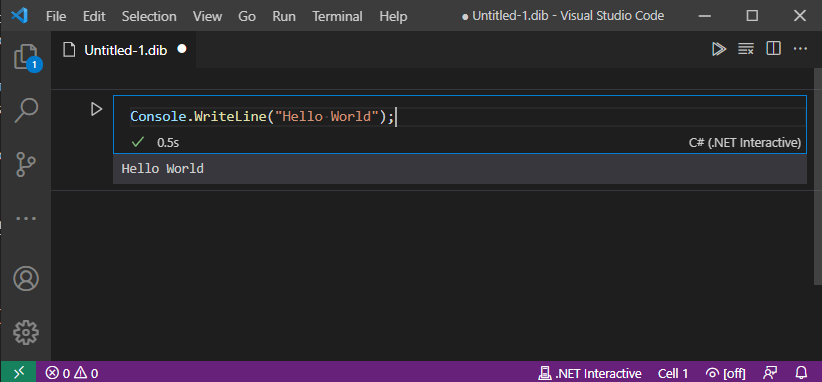
Task: Place cursor in the Console.WriteLine code cell
Action: coord(459,117)
